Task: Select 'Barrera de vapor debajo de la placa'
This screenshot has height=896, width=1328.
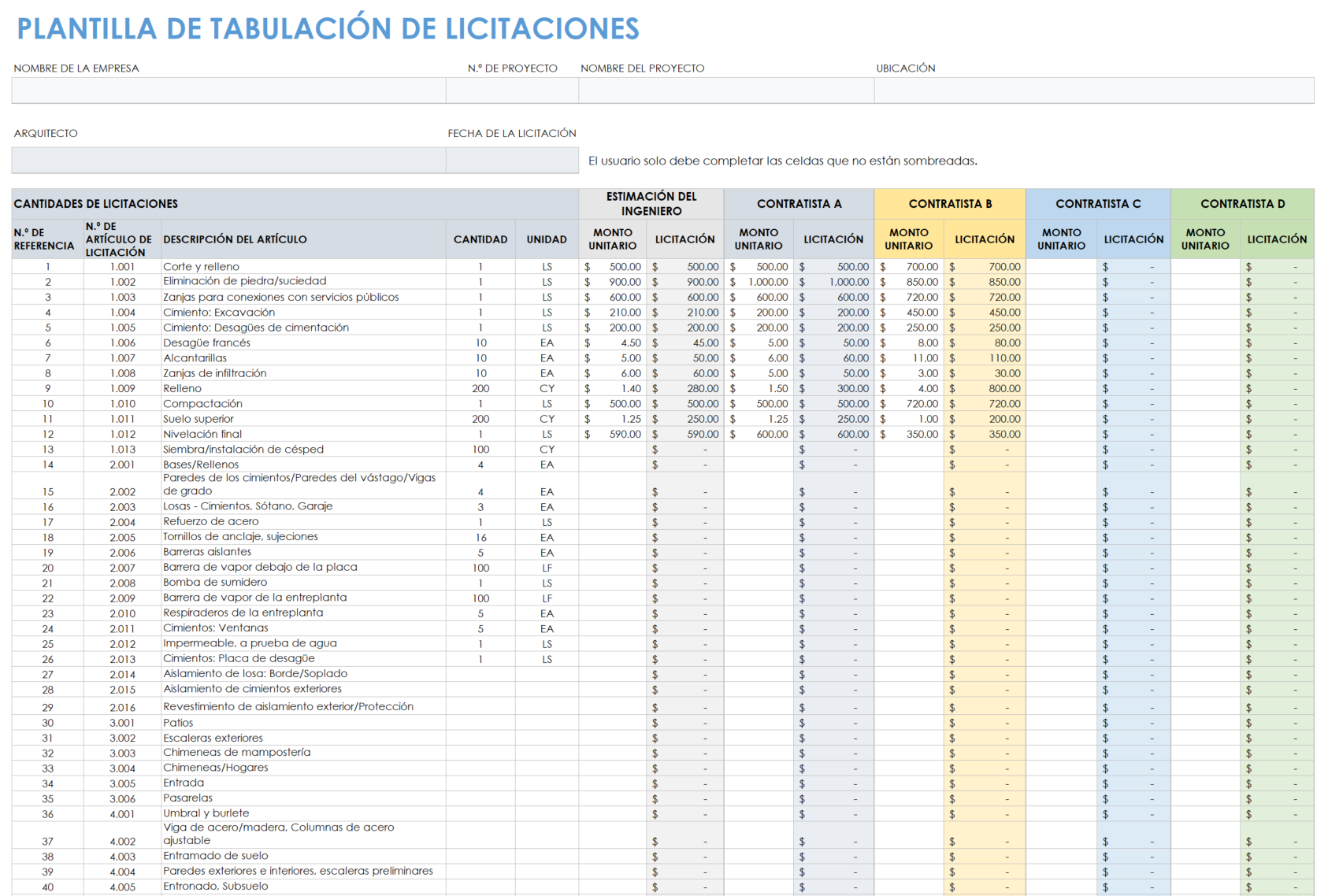Action: [x=303, y=567]
